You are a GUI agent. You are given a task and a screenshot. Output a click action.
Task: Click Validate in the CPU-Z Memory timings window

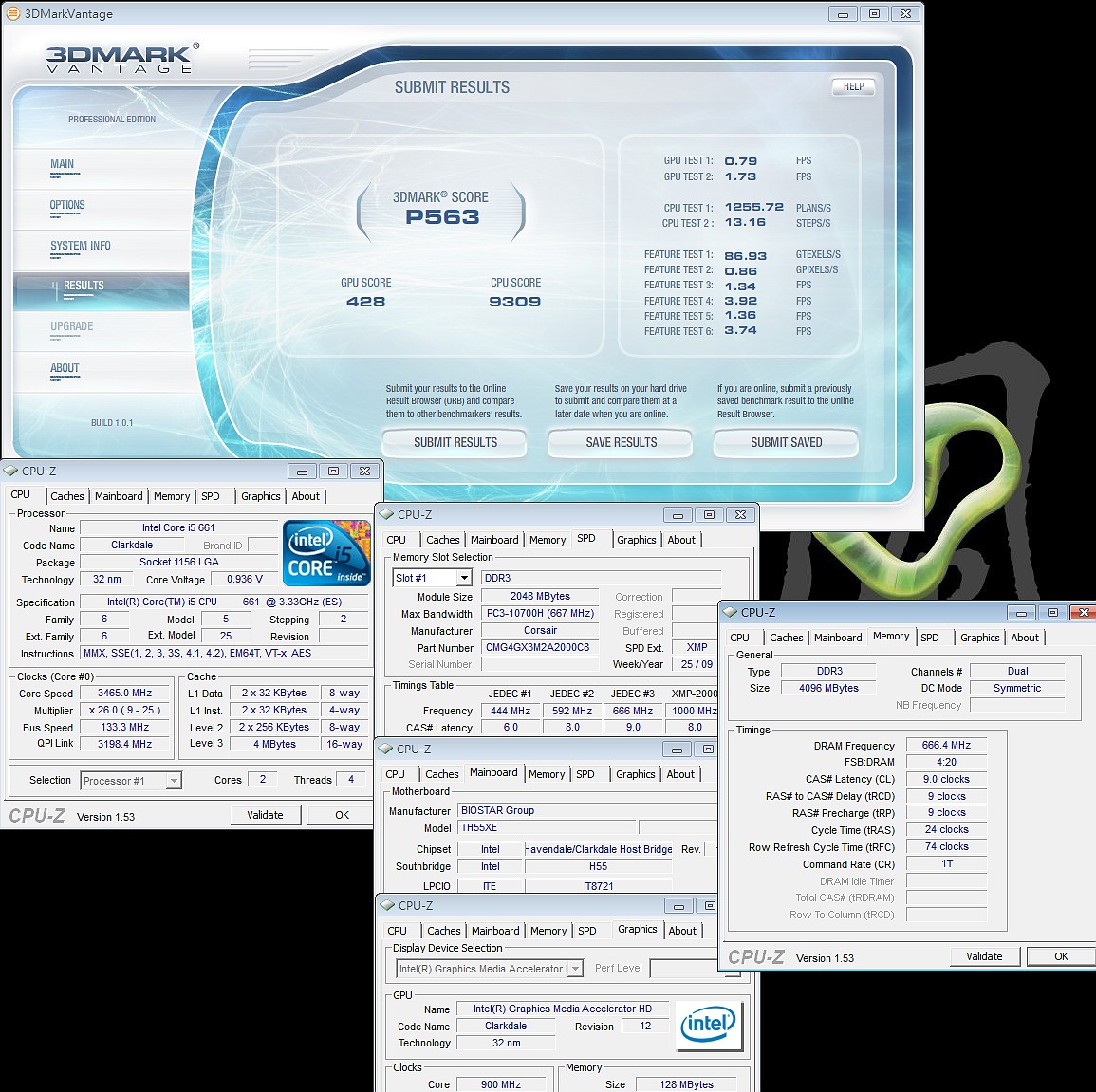pos(984,956)
